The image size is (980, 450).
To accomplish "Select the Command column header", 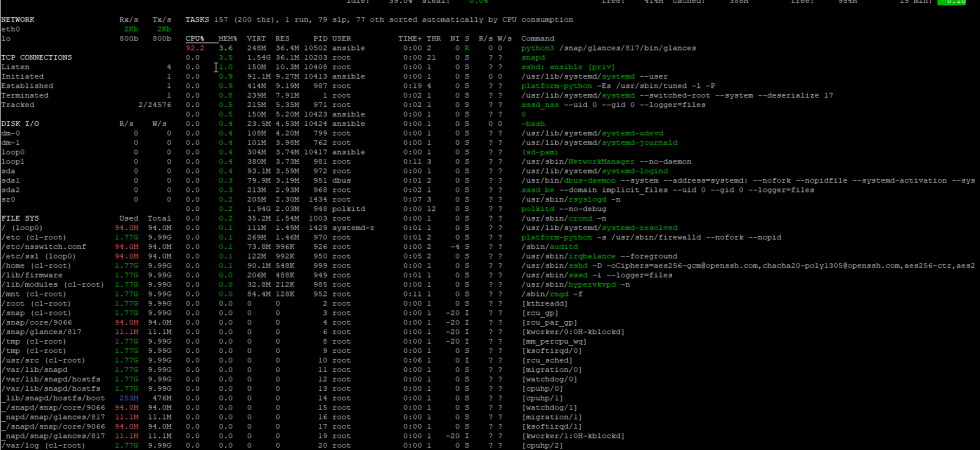I will [538, 39].
